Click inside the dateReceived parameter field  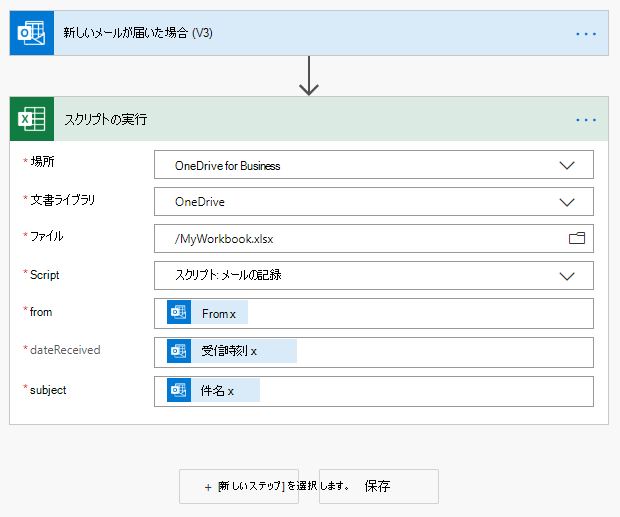[374, 352]
